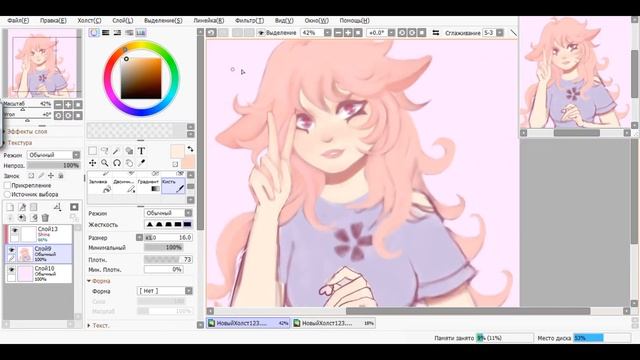
Task: Adjust the brush Плотн. density slider
Action: pyautogui.click(x=168, y=260)
